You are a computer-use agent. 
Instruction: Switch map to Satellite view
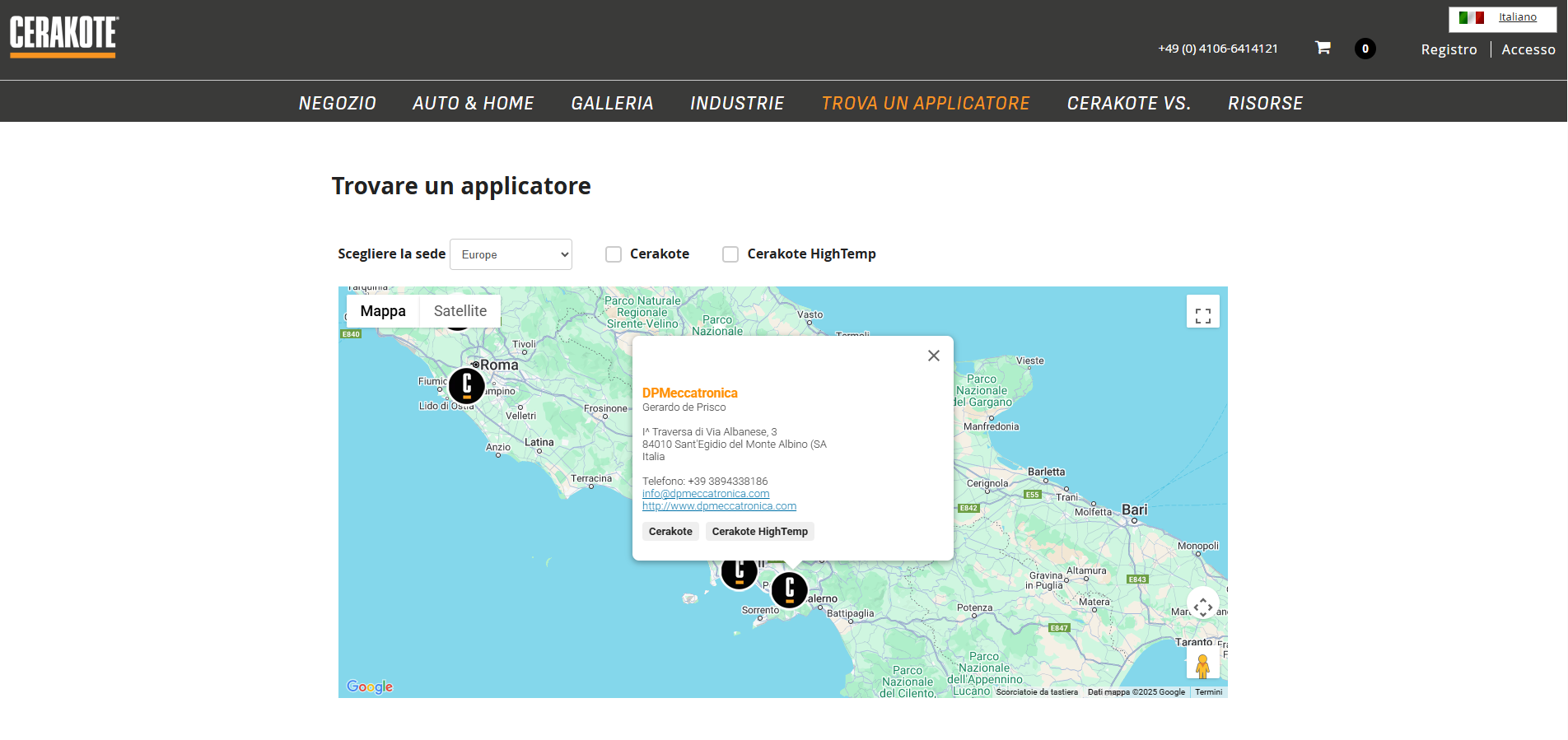(460, 311)
